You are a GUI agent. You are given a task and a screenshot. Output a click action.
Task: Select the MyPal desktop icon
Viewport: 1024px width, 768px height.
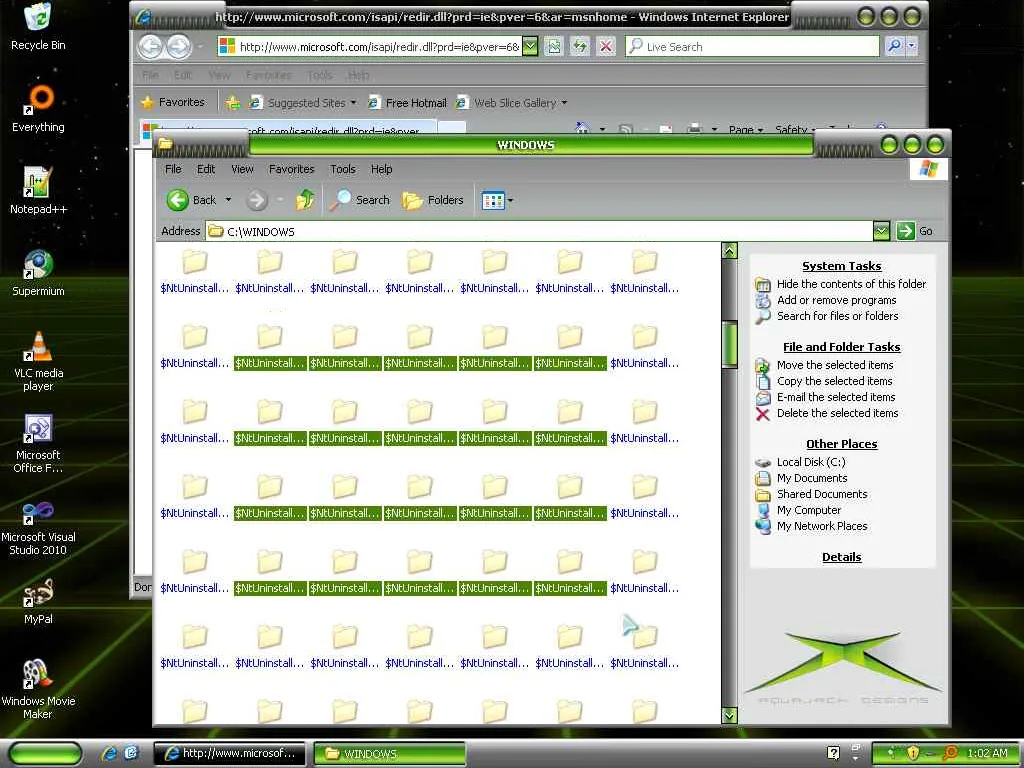(x=38, y=601)
